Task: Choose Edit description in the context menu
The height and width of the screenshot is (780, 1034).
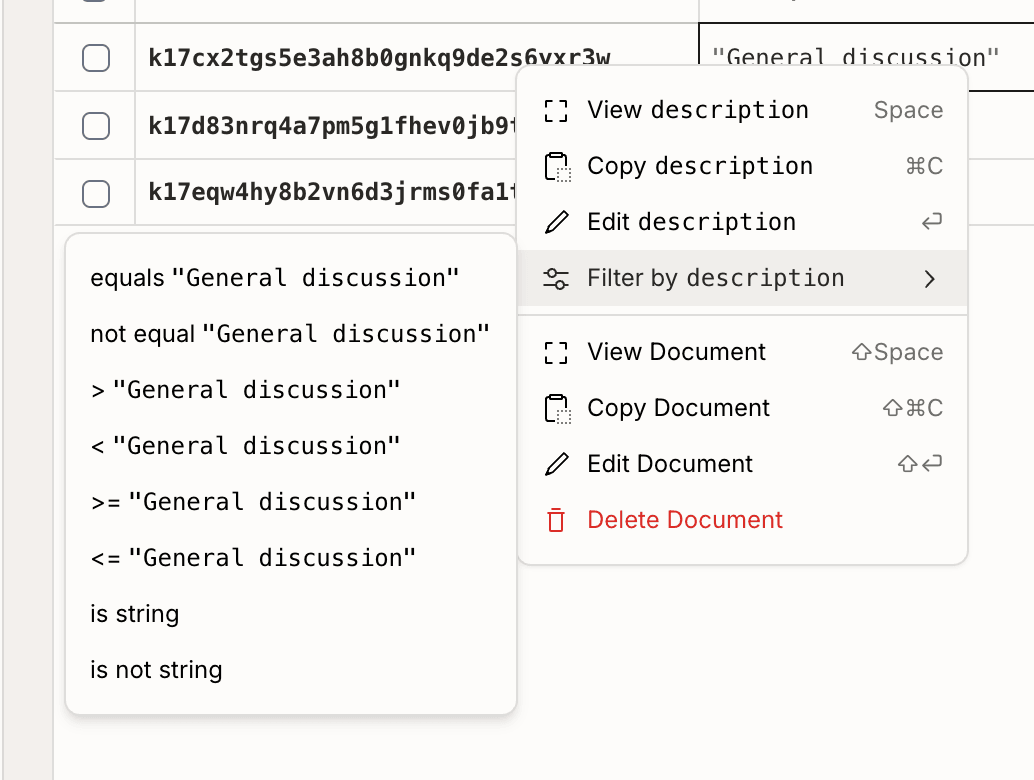Action: [x=743, y=222]
